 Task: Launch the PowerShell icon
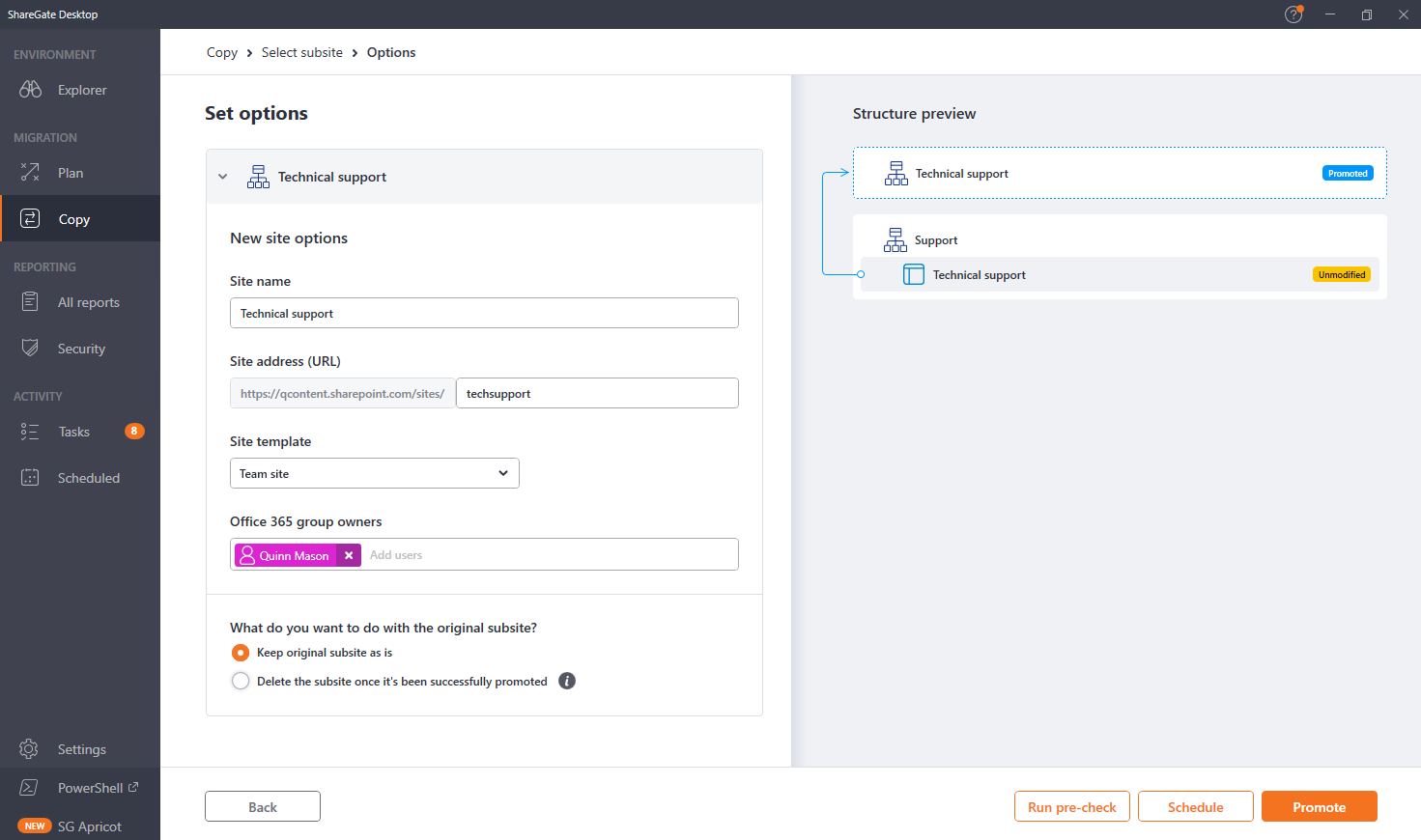click(29, 788)
